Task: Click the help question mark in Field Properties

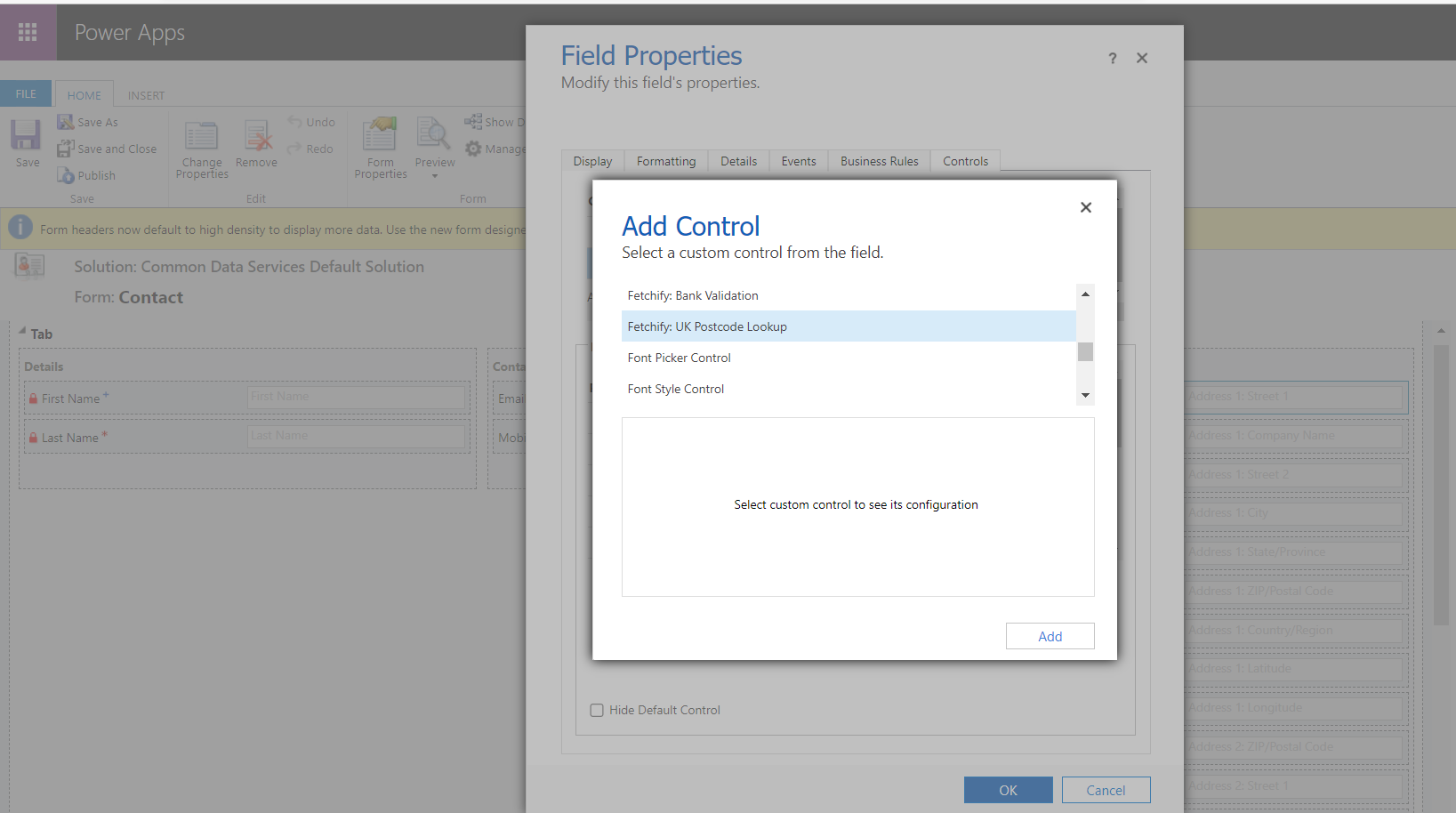Action: click(1112, 58)
